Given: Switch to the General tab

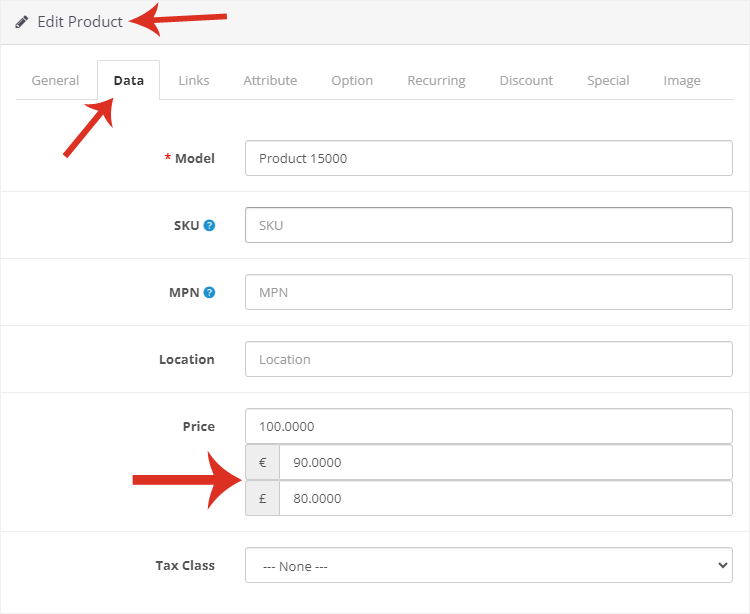Looking at the screenshot, I should (x=55, y=80).
